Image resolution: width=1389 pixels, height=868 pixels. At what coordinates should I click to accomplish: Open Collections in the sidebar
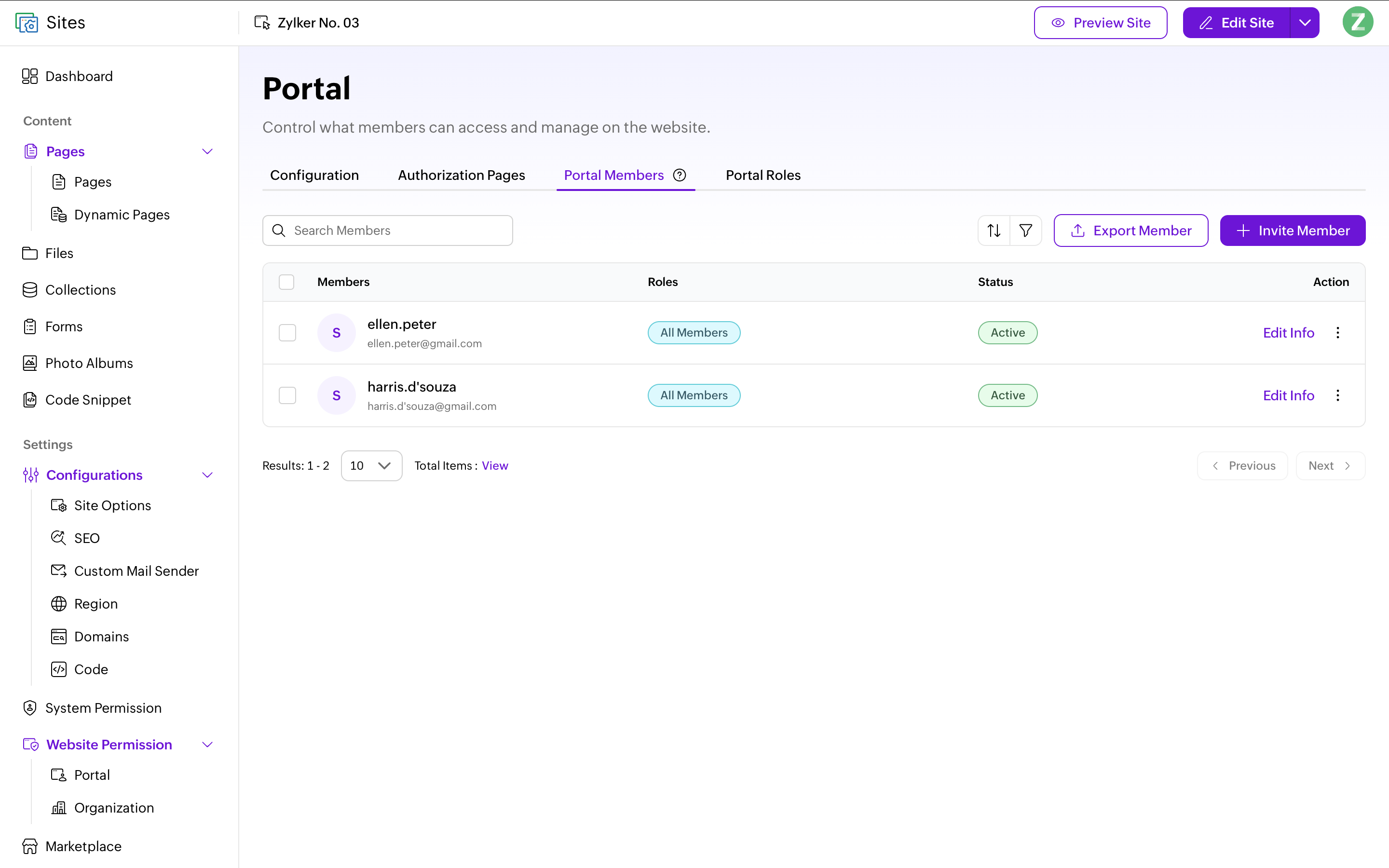pyautogui.click(x=69, y=290)
